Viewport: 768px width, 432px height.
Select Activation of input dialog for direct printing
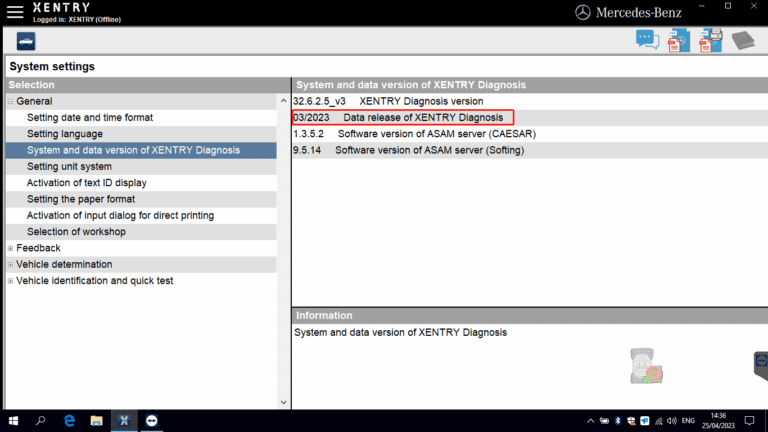click(x=120, y=216)
